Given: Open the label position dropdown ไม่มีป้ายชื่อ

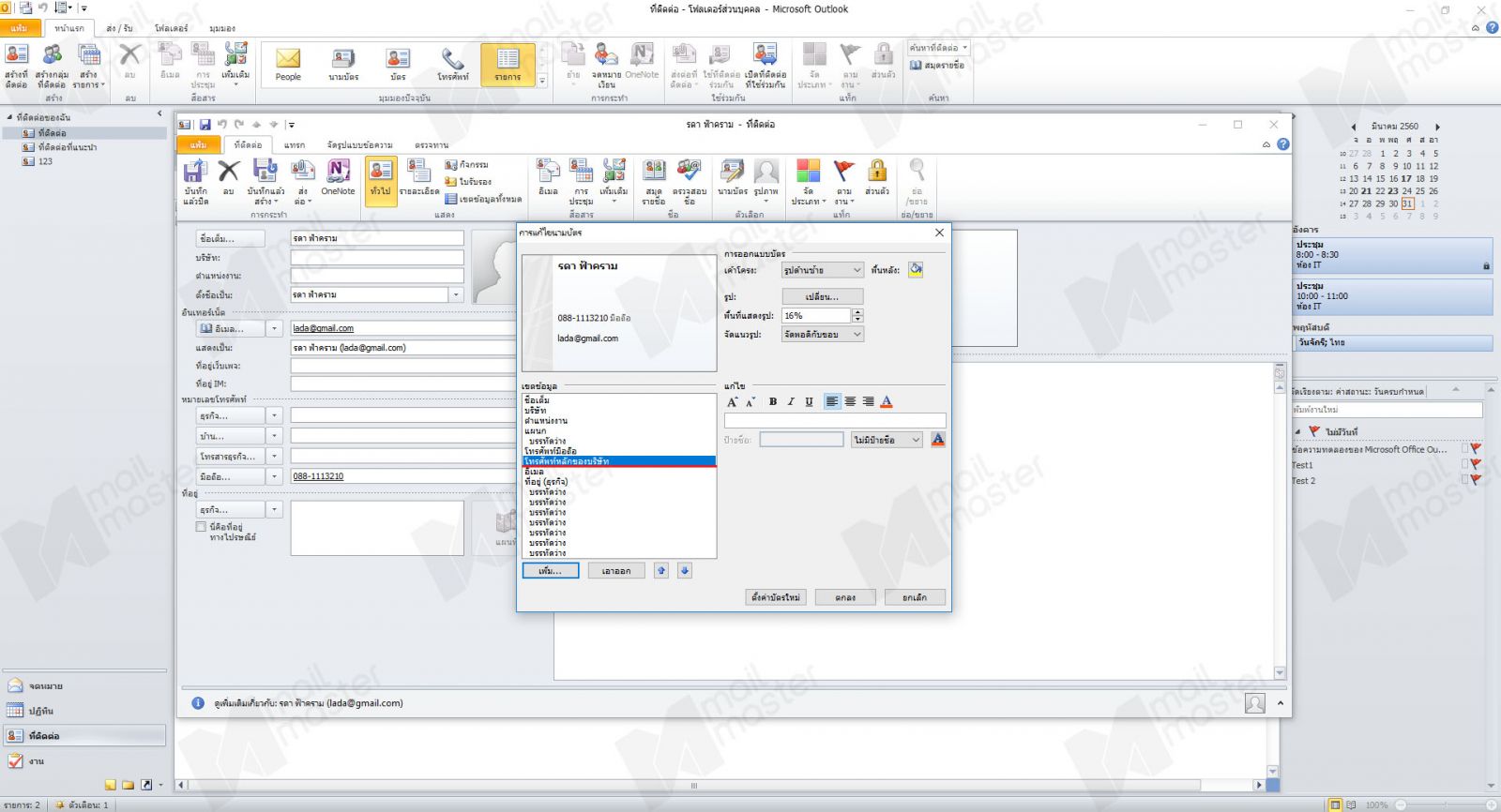Looking at the screenshot, I should point(887,440).
